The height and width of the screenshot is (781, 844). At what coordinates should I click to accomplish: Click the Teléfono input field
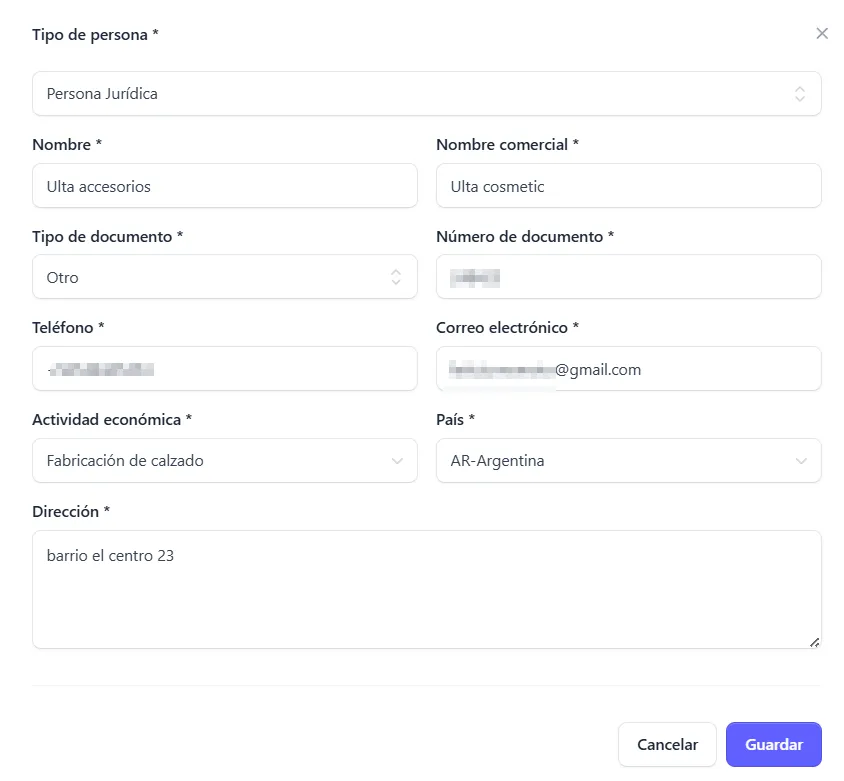click(x=224, y=369)
